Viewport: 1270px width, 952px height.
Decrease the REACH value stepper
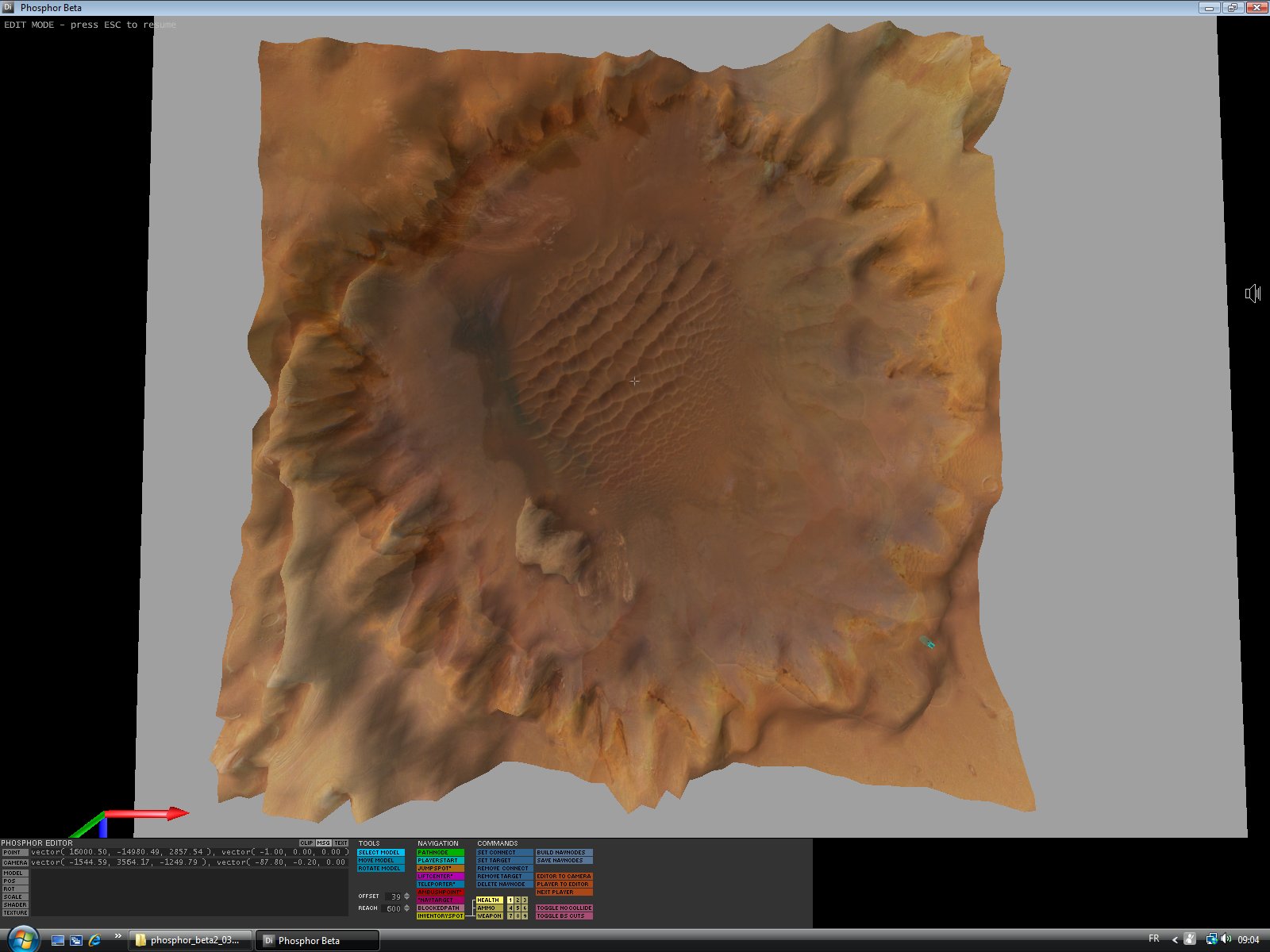(406, 911)
